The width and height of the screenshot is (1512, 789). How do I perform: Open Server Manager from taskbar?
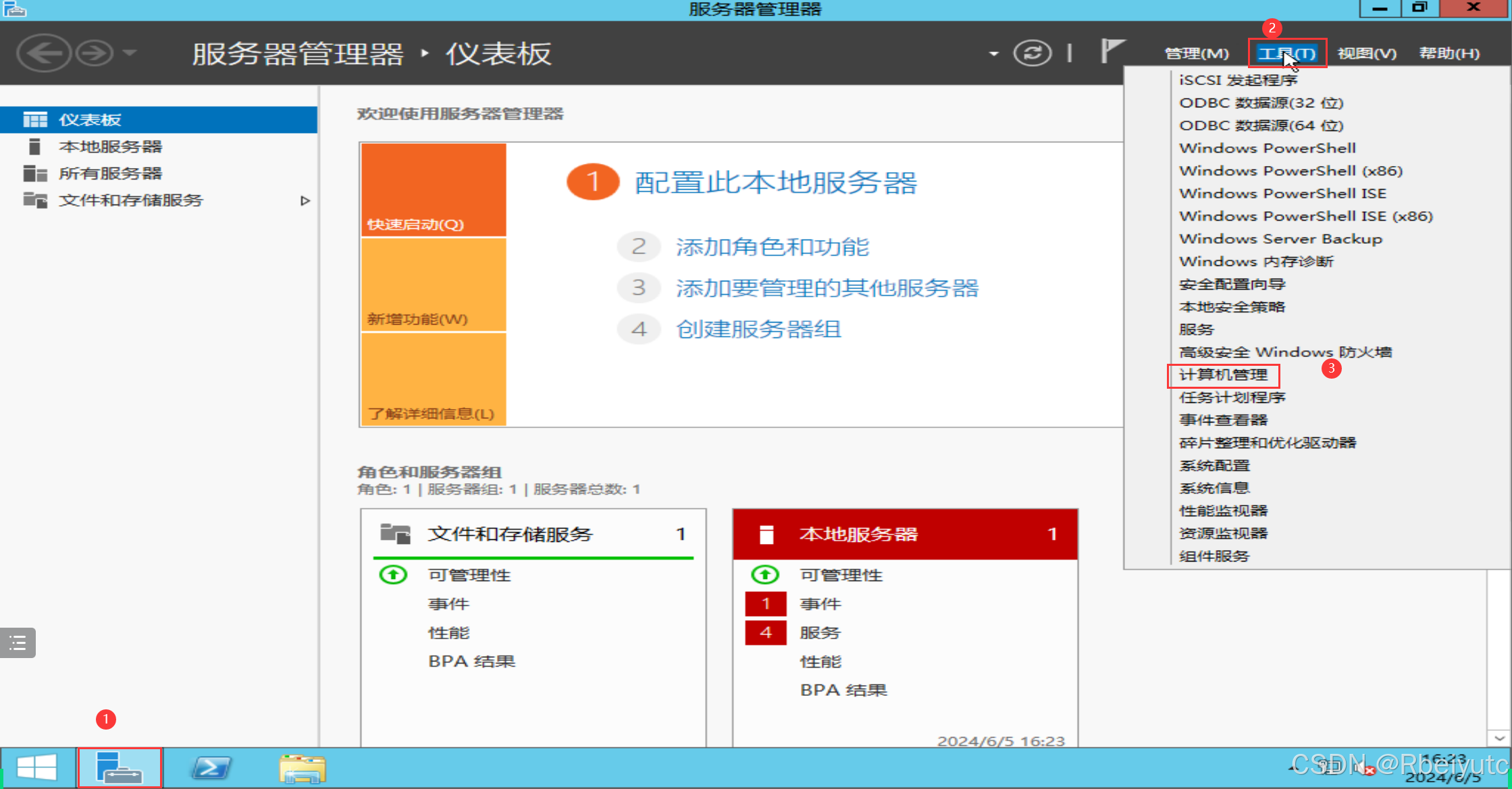point(120,768)
